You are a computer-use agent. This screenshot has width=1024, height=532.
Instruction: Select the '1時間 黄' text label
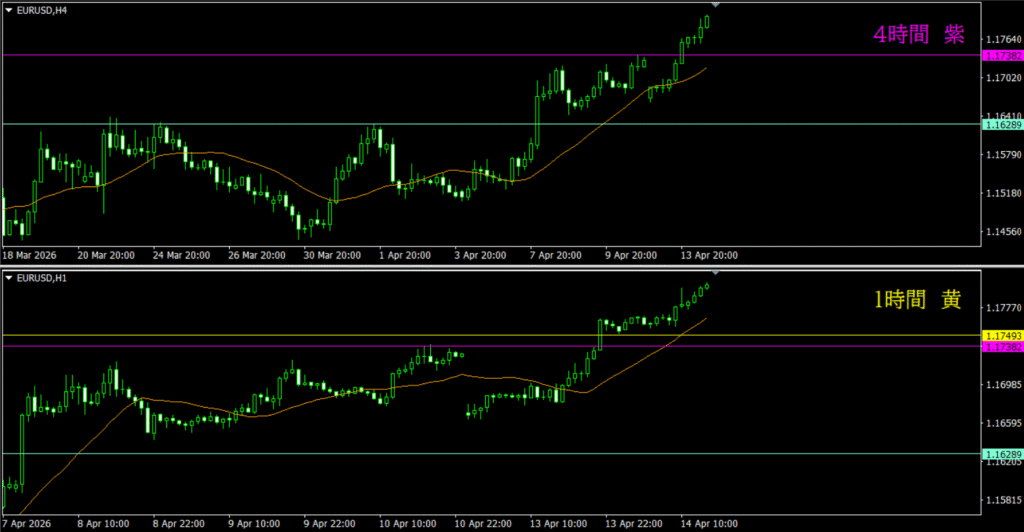[918, 300]
